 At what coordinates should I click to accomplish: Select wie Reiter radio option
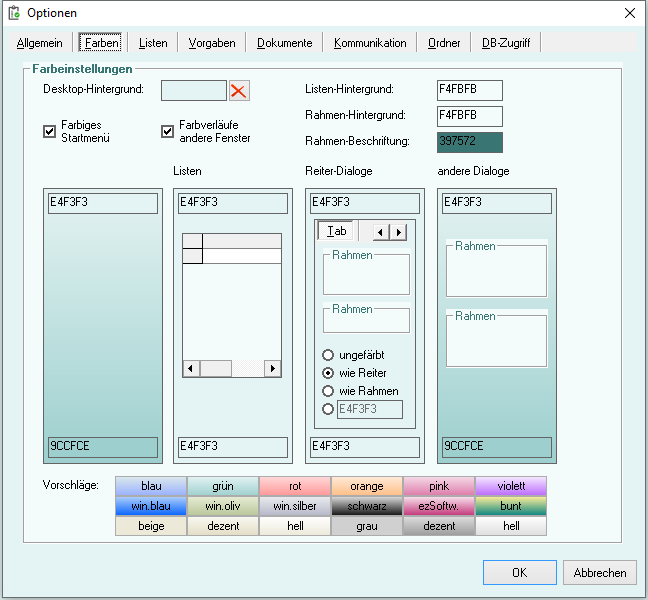[328, 373]
